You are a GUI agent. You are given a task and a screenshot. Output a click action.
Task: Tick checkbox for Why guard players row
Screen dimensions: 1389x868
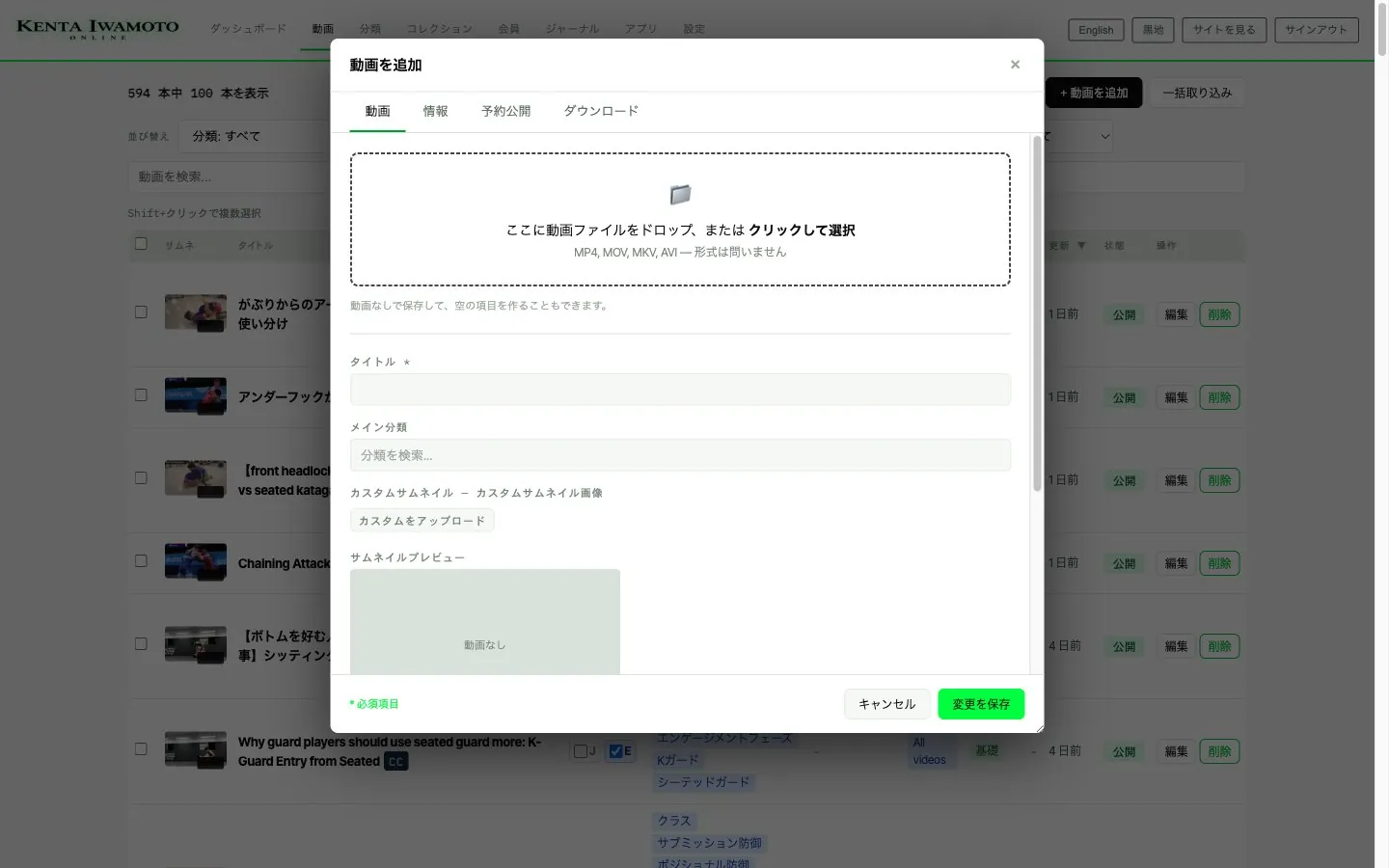141,749
